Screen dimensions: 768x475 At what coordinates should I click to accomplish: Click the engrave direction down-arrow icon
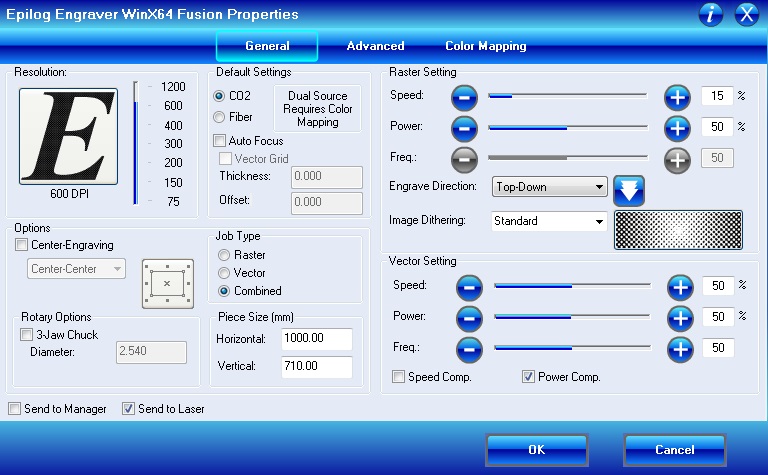[x=629, y=190]
